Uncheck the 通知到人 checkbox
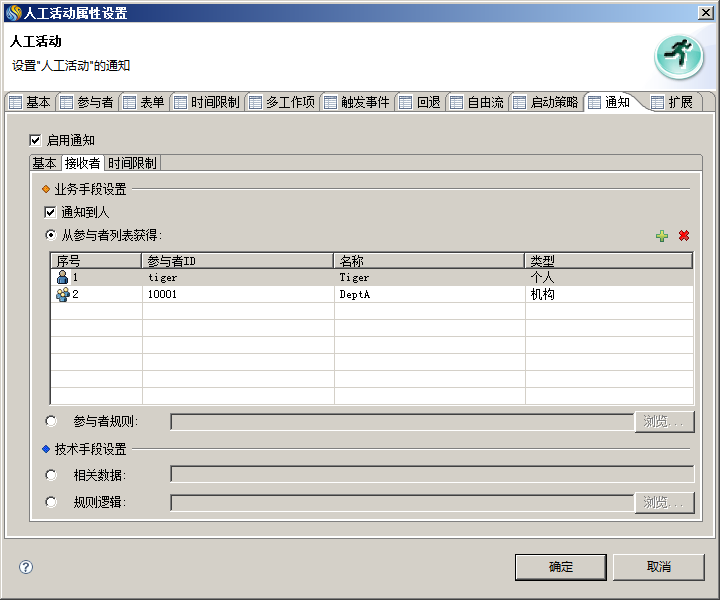 50,212
